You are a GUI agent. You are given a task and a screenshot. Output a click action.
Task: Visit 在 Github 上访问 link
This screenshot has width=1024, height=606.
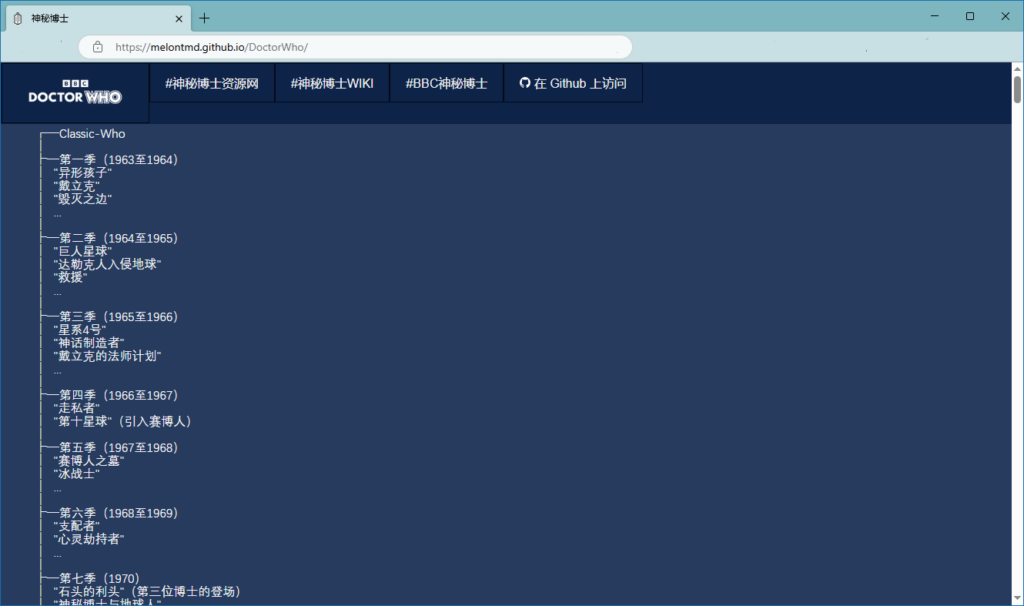click(573, 83)
